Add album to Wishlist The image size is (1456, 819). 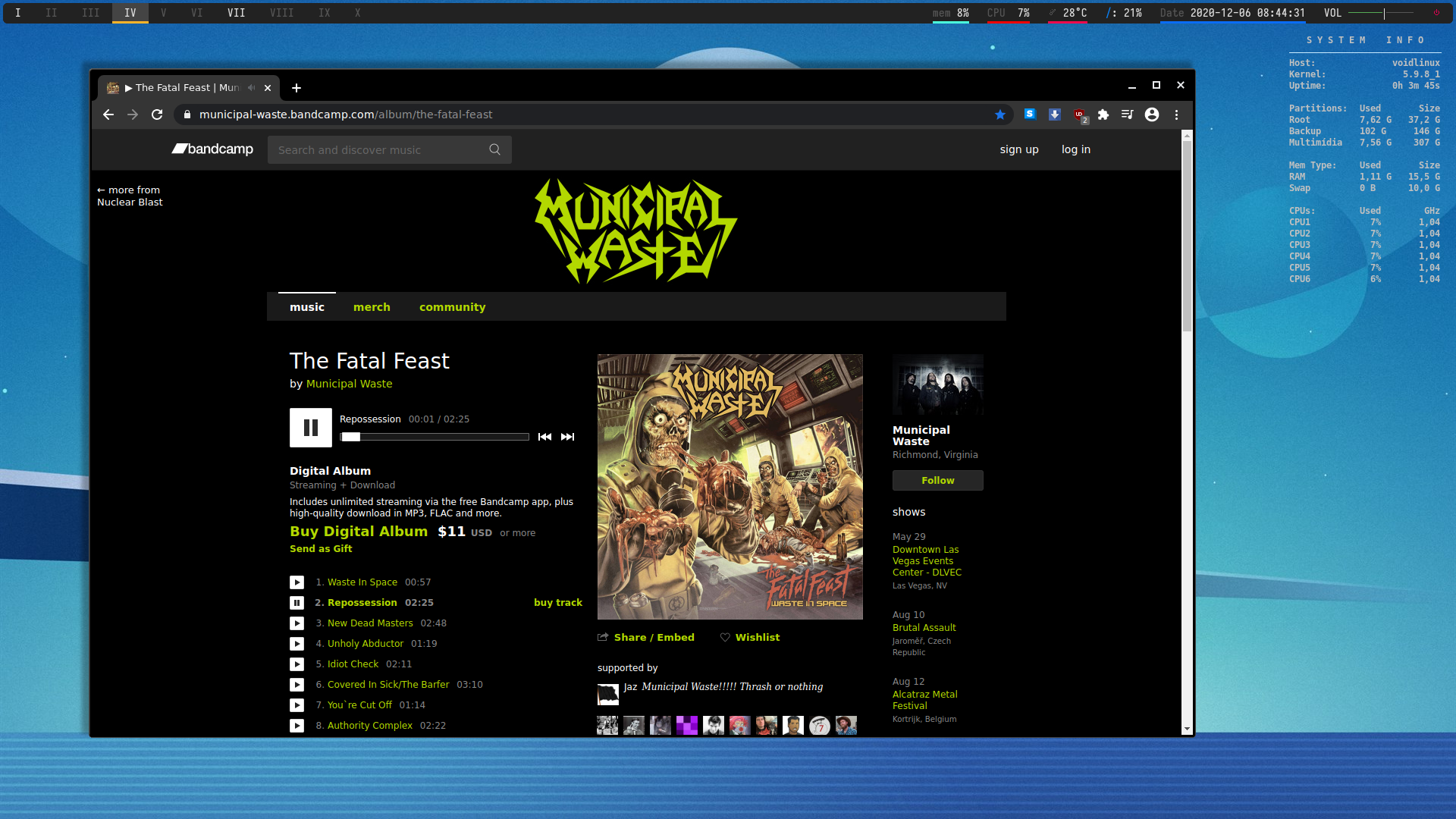(750, 638)
